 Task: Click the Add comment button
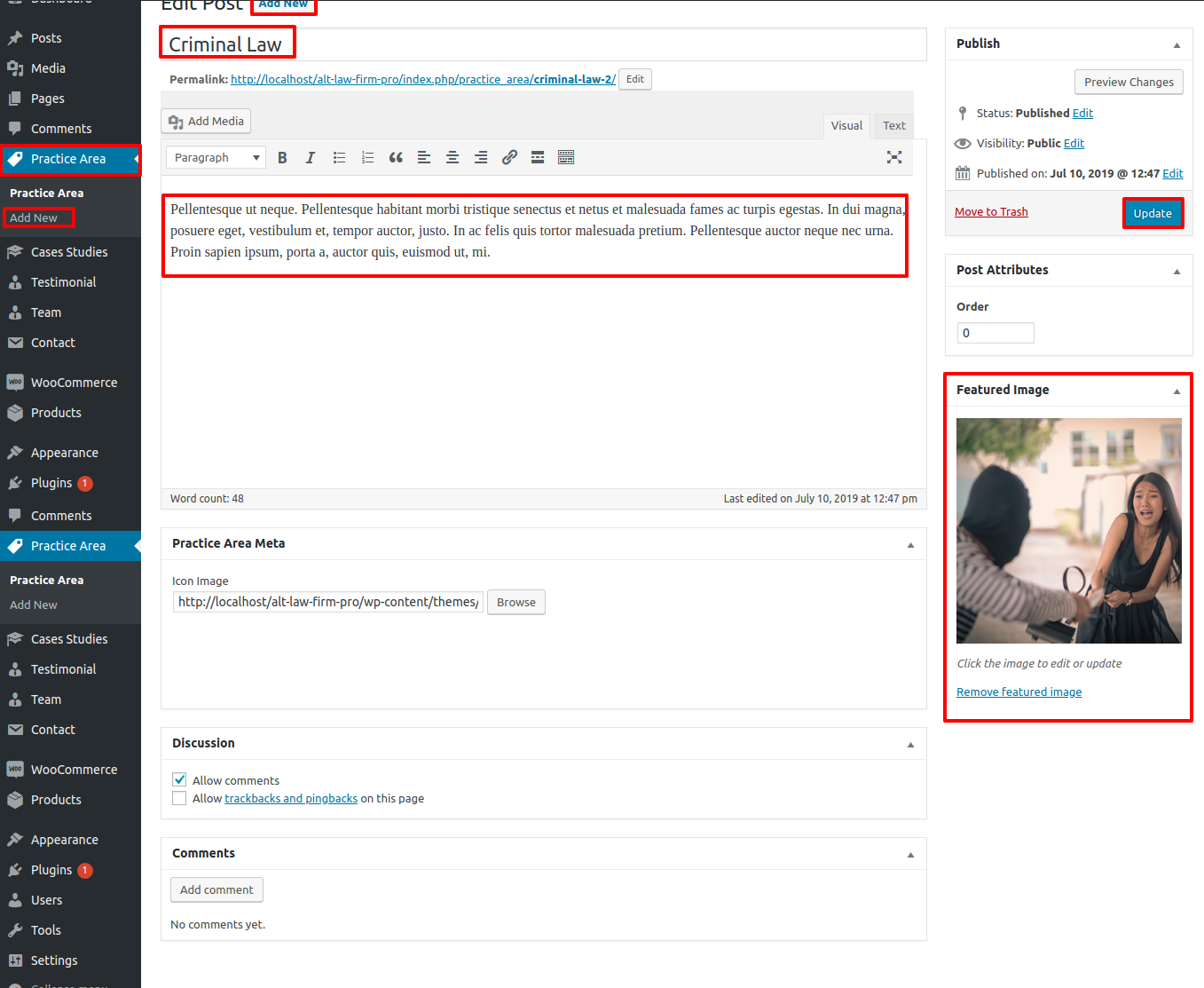216,889
